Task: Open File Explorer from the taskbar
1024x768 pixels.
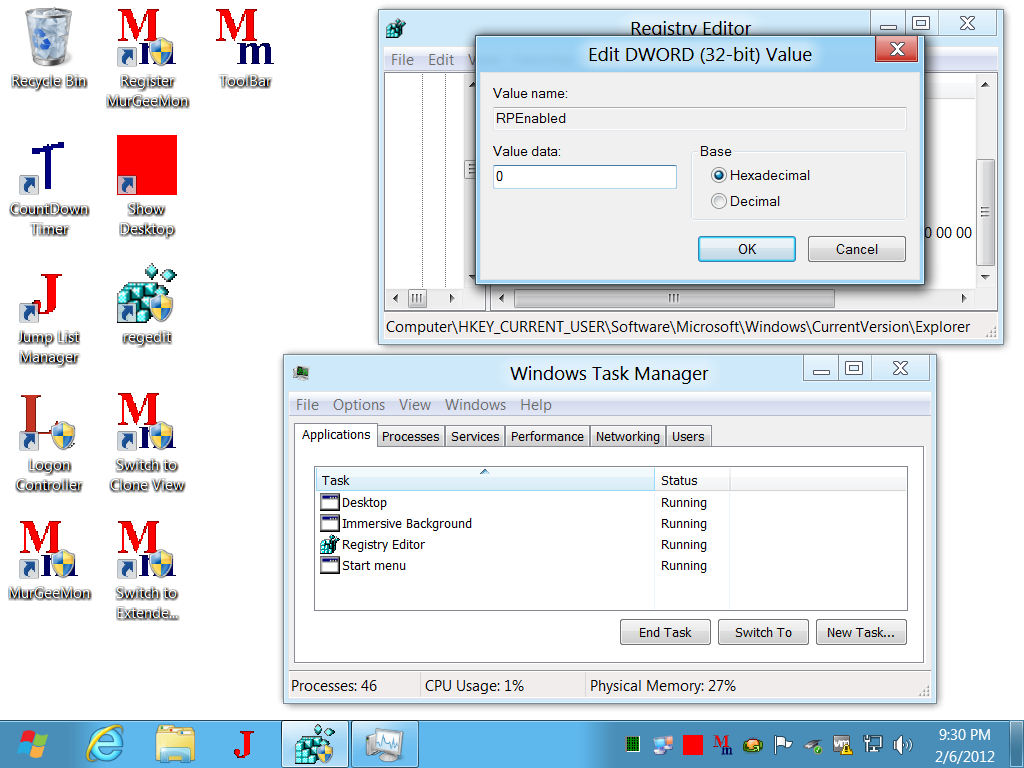Action: pyautogui.click(x=174, y=744)
